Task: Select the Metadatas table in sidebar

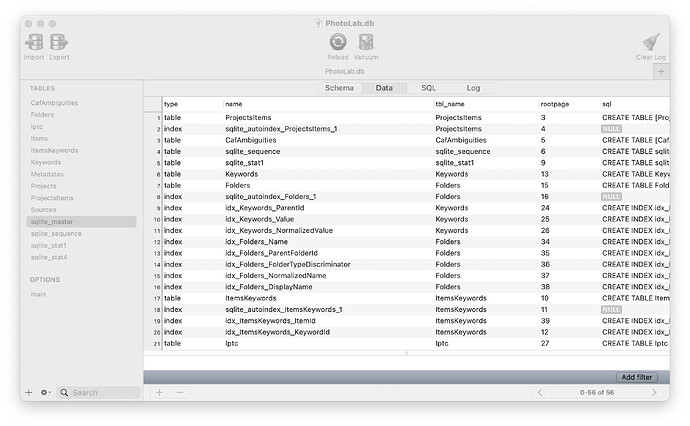Action: point(47,174)
